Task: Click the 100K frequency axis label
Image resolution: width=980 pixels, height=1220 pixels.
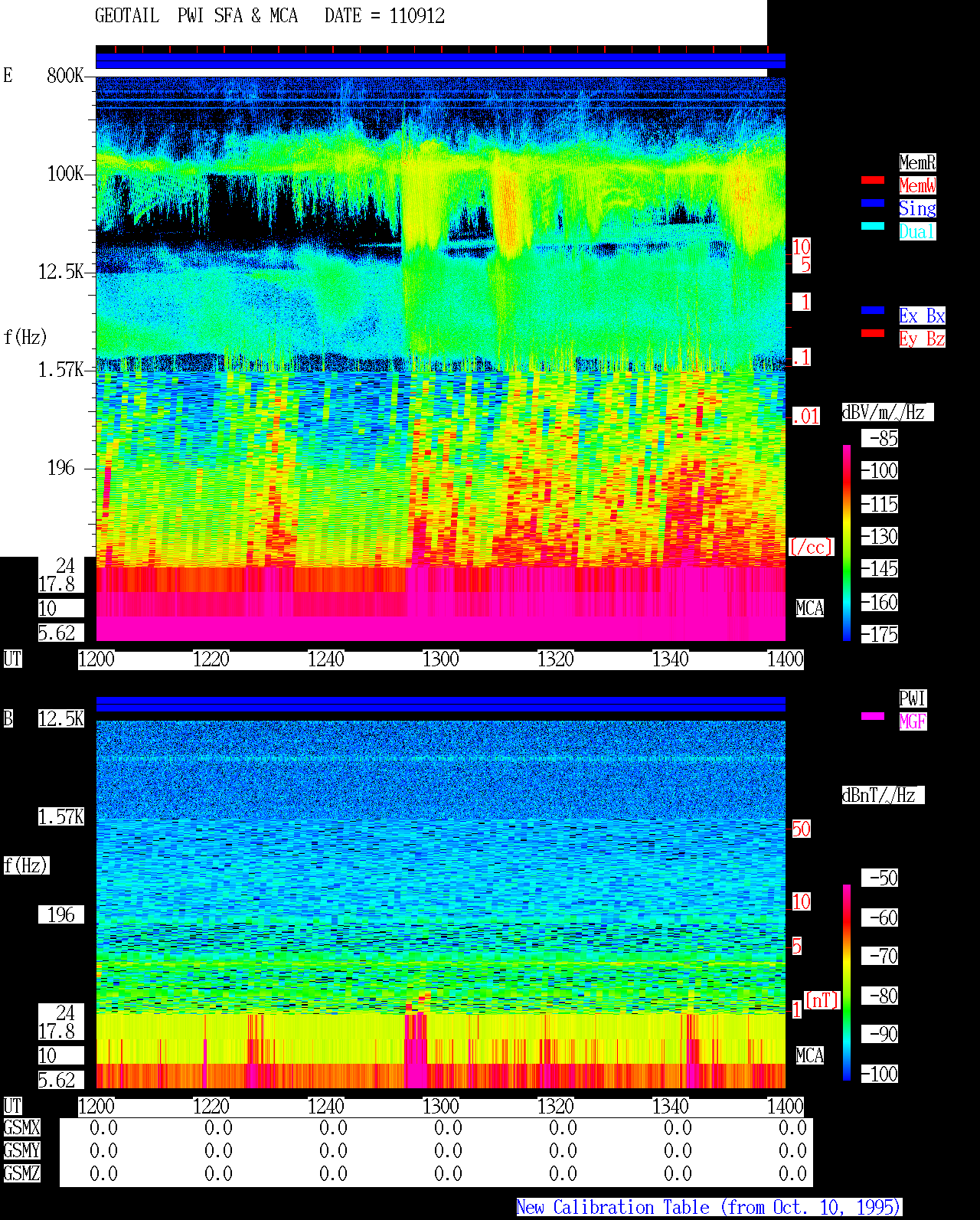Action: pyautogui.click(x=65, y=173)
